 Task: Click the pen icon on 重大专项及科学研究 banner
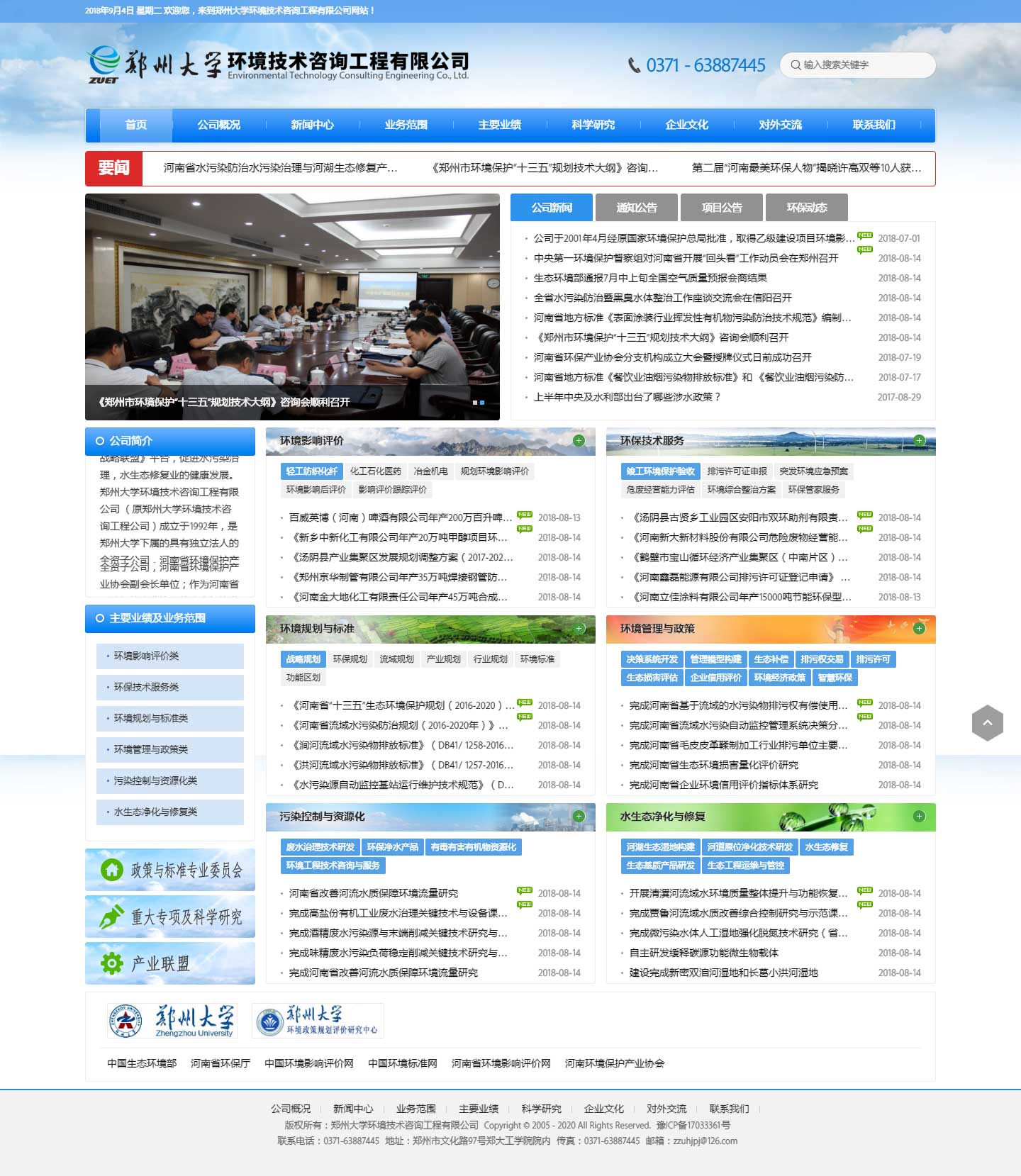[x=112, y=917]
